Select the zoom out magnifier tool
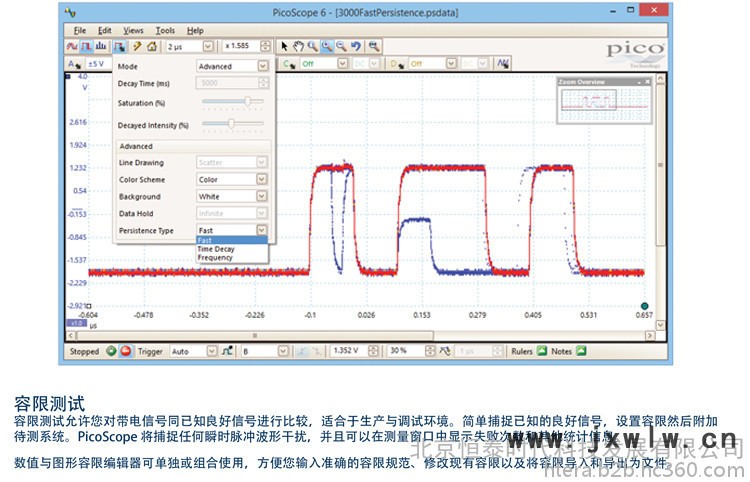This screenshot has width=750, height=482. [x=341, y=46]
